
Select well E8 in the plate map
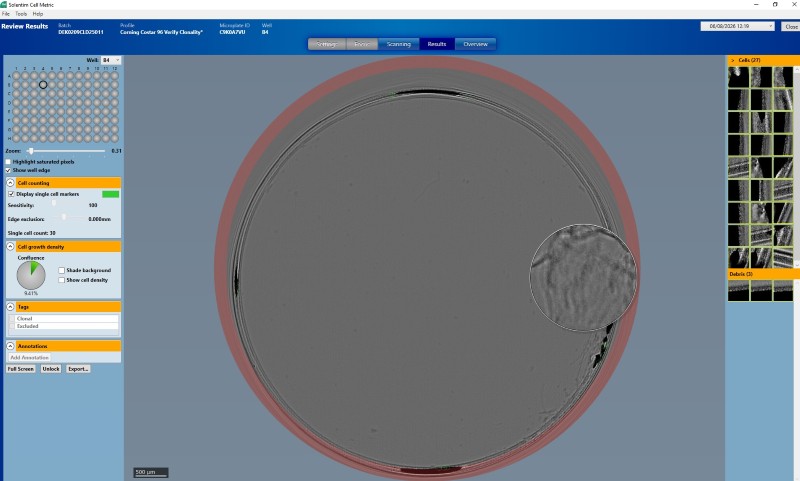coord(79,111)
